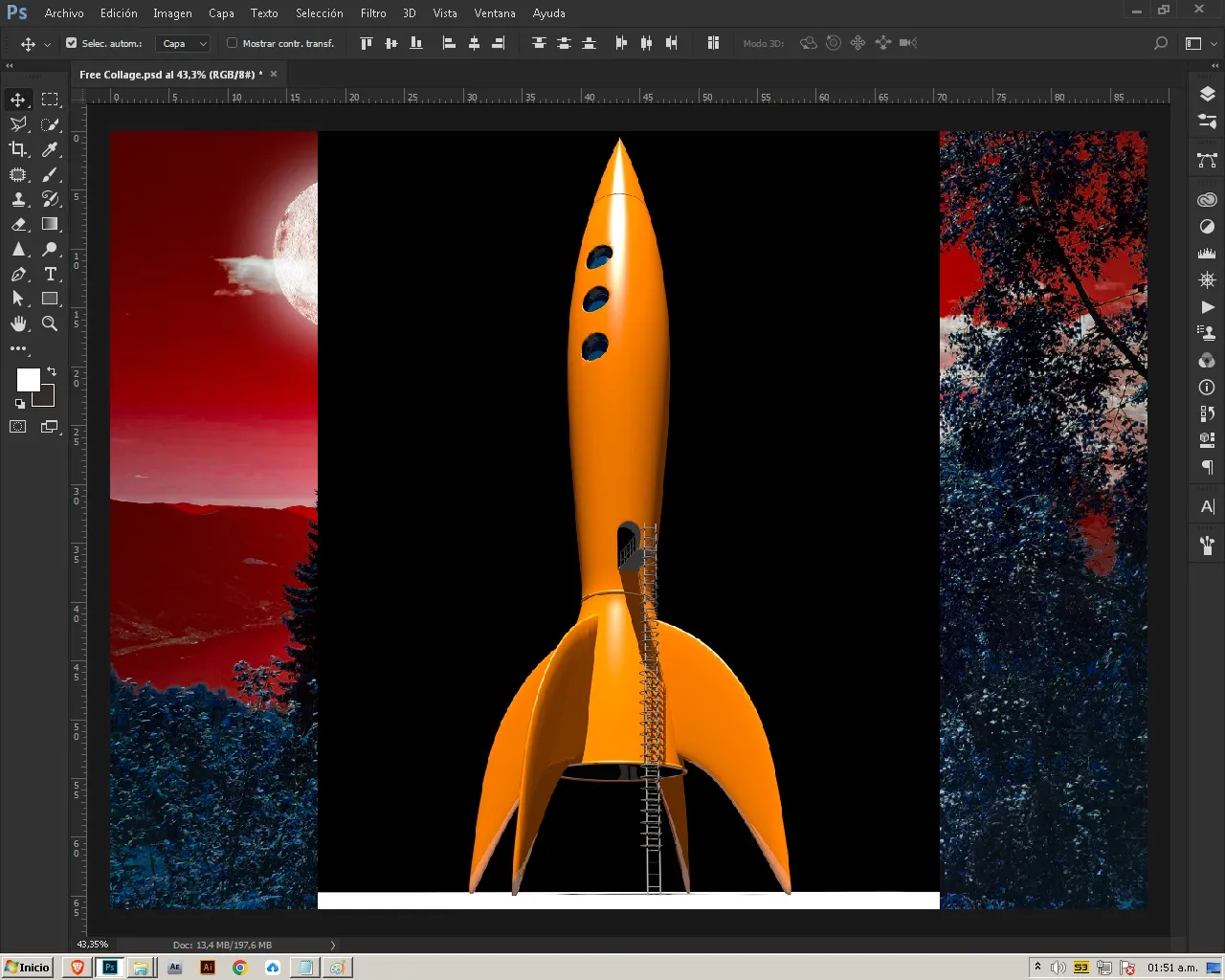
Task: Open After Effects from the taskbar
Action: pos(174,967)
